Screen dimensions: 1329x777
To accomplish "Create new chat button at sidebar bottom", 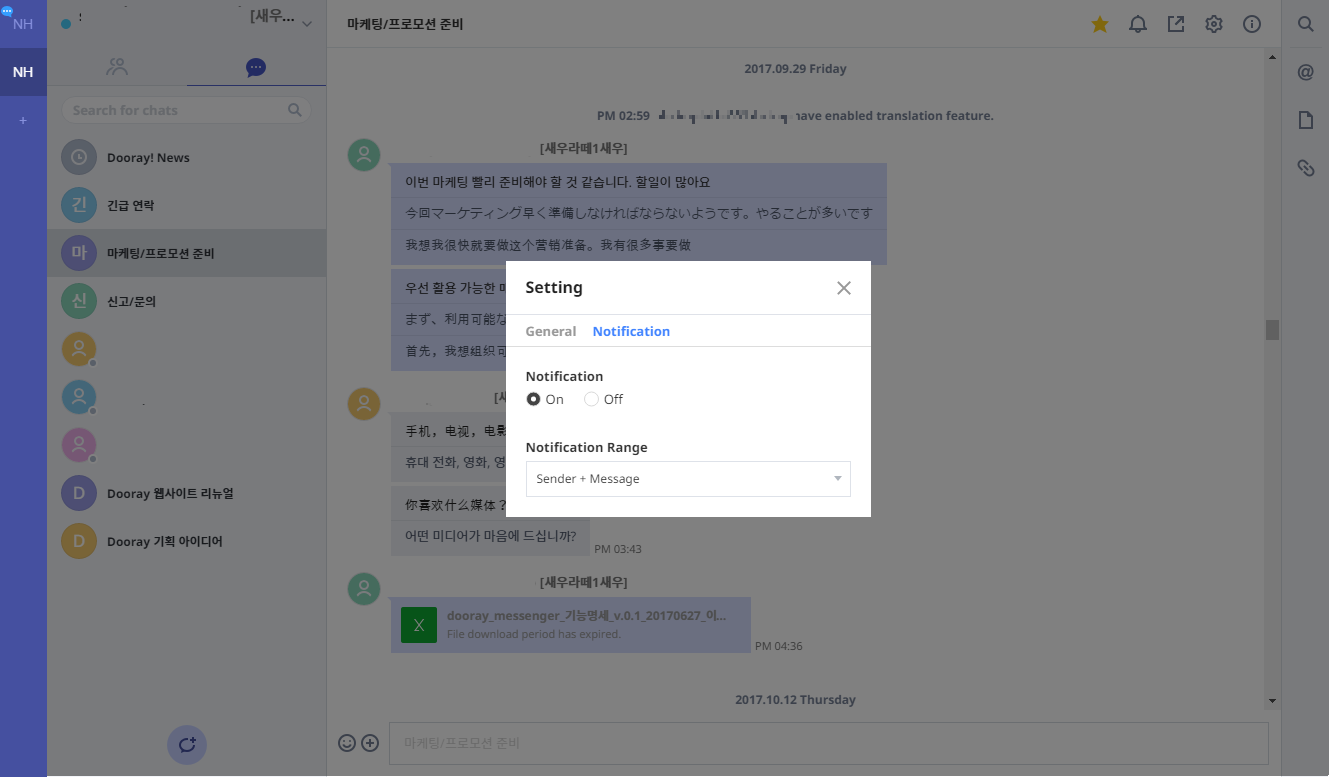I will (187, 744).
